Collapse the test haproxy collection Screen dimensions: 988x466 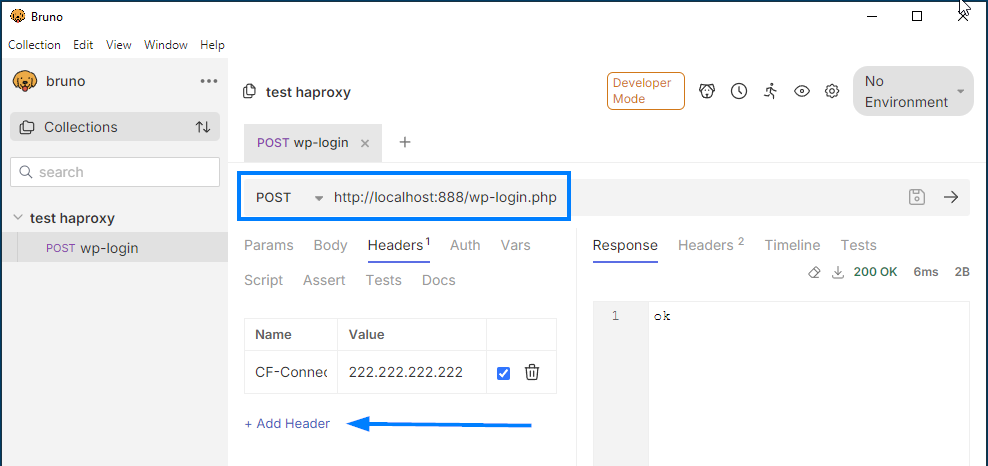pos(17,219)
